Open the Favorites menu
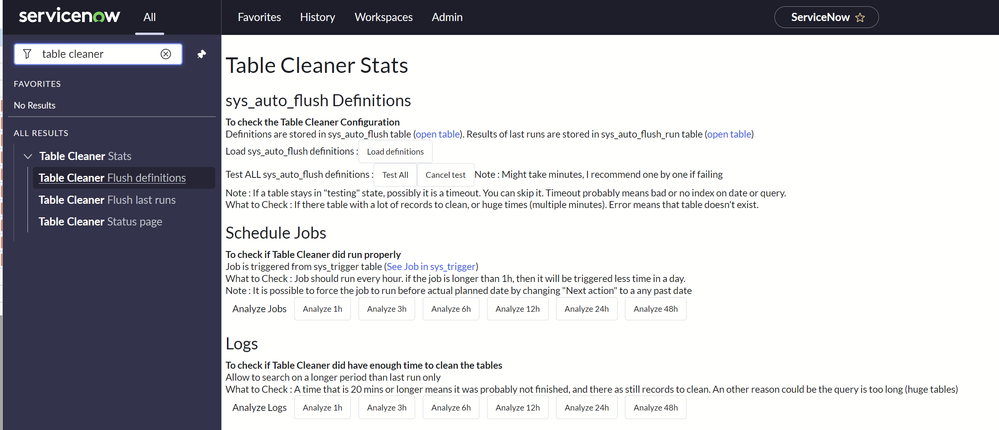 (259, 17)
